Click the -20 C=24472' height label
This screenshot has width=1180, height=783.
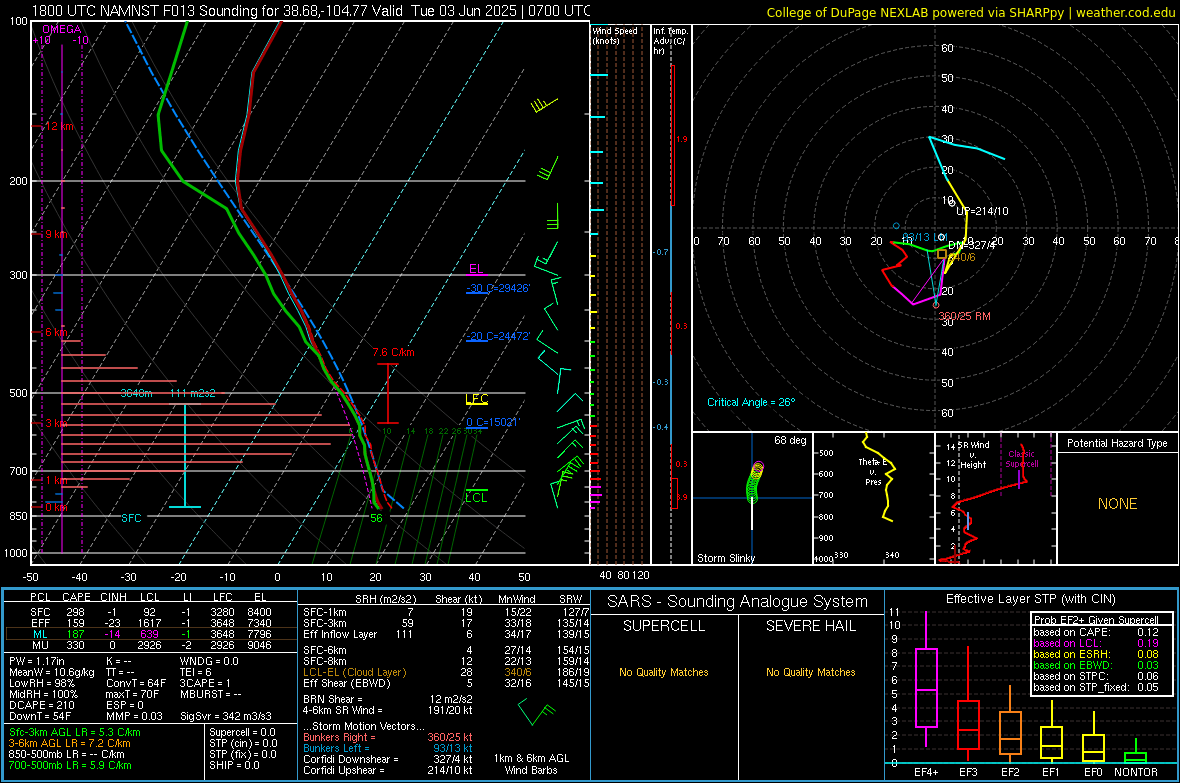pyautogui.click(x=498, y=337)
